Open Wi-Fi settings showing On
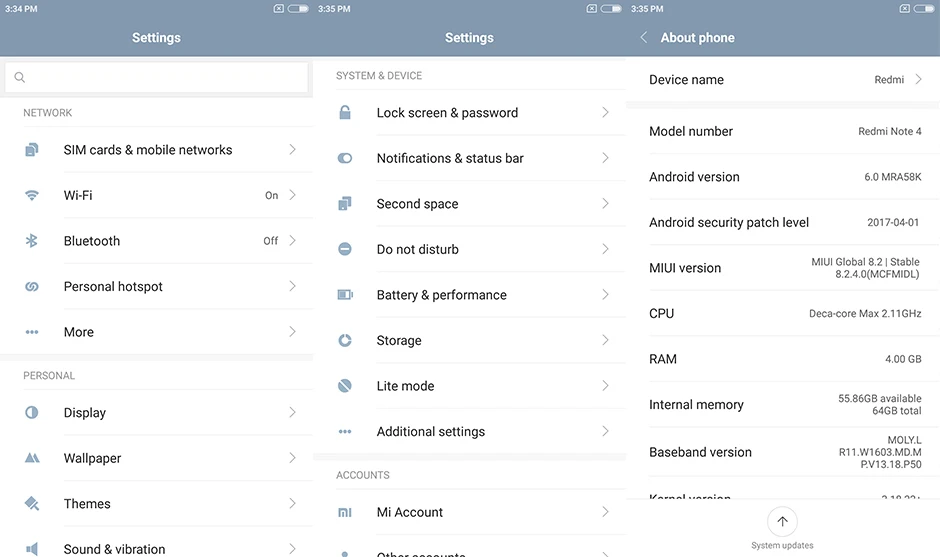This screenshot has height=557, width=940. click(156, 195)
